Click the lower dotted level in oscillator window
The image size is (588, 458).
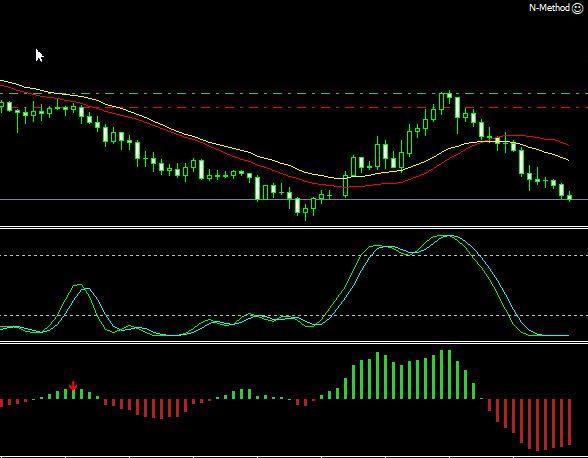[294, 315]
